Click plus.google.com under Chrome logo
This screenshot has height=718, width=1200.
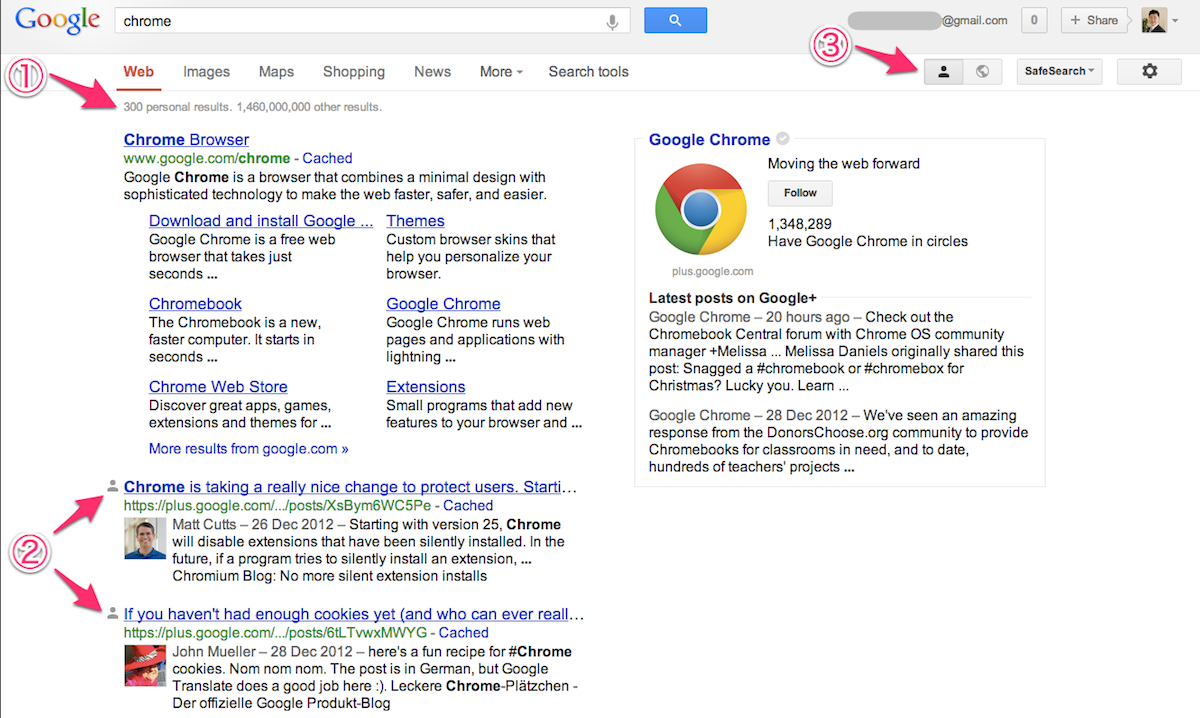[x=713, y=271]
